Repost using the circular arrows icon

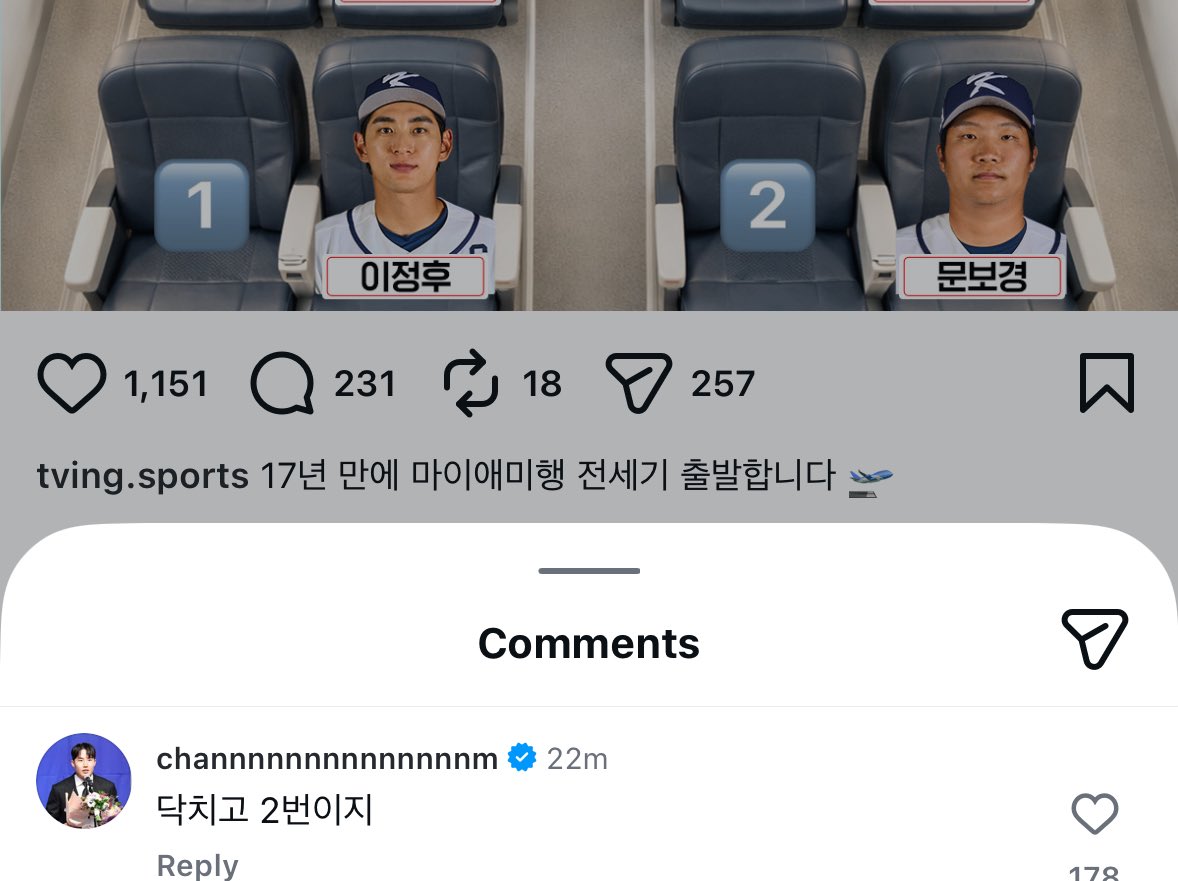pos(471,383)
